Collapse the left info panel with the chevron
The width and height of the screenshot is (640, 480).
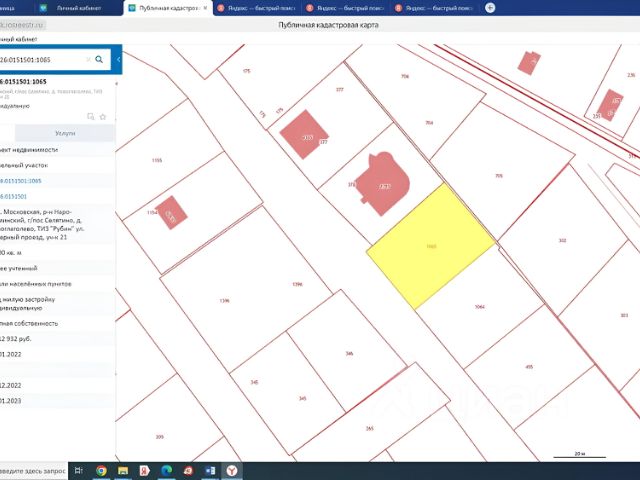click(118, 60)
